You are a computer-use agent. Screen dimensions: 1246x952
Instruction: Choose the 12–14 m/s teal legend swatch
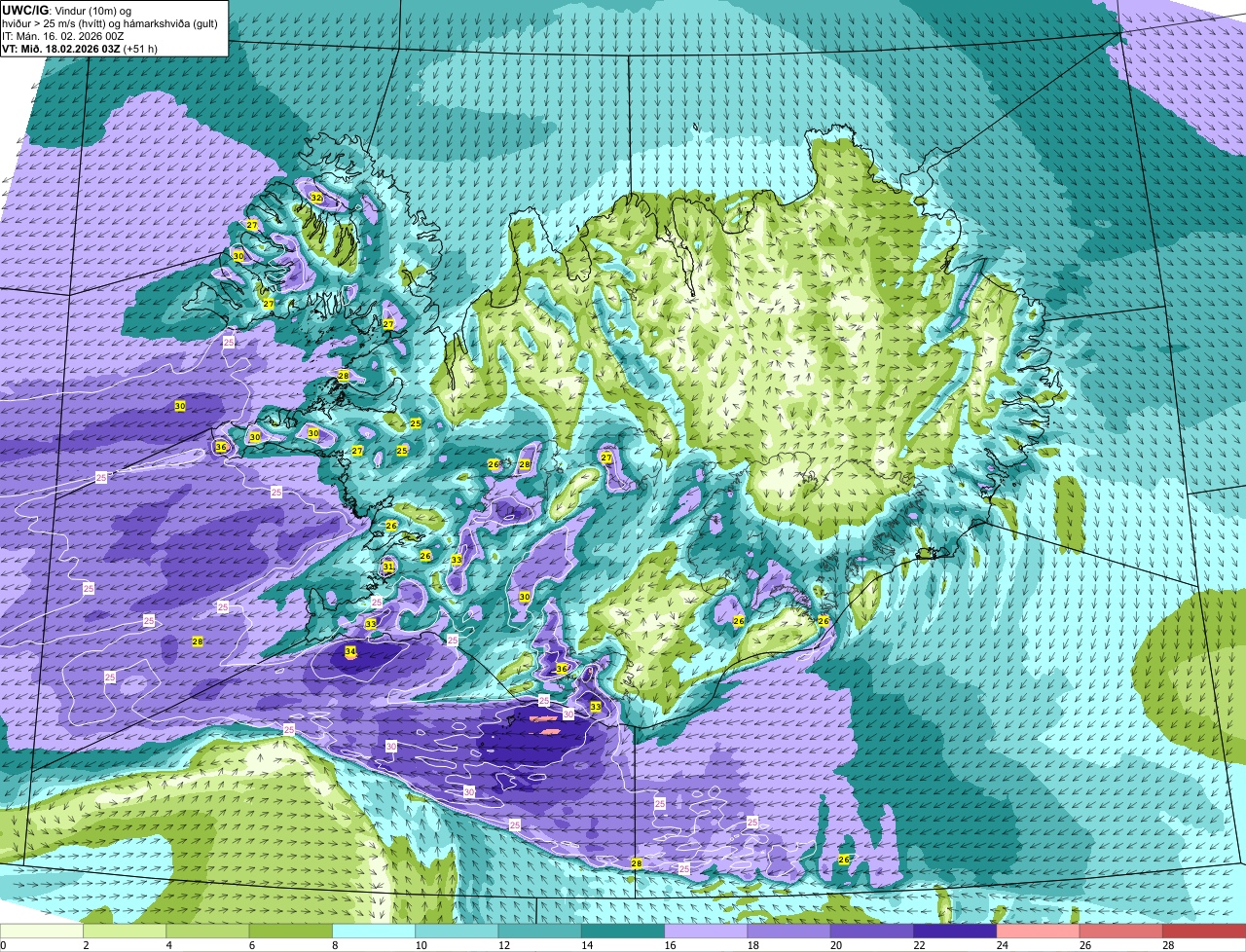[x=540, y=932]
